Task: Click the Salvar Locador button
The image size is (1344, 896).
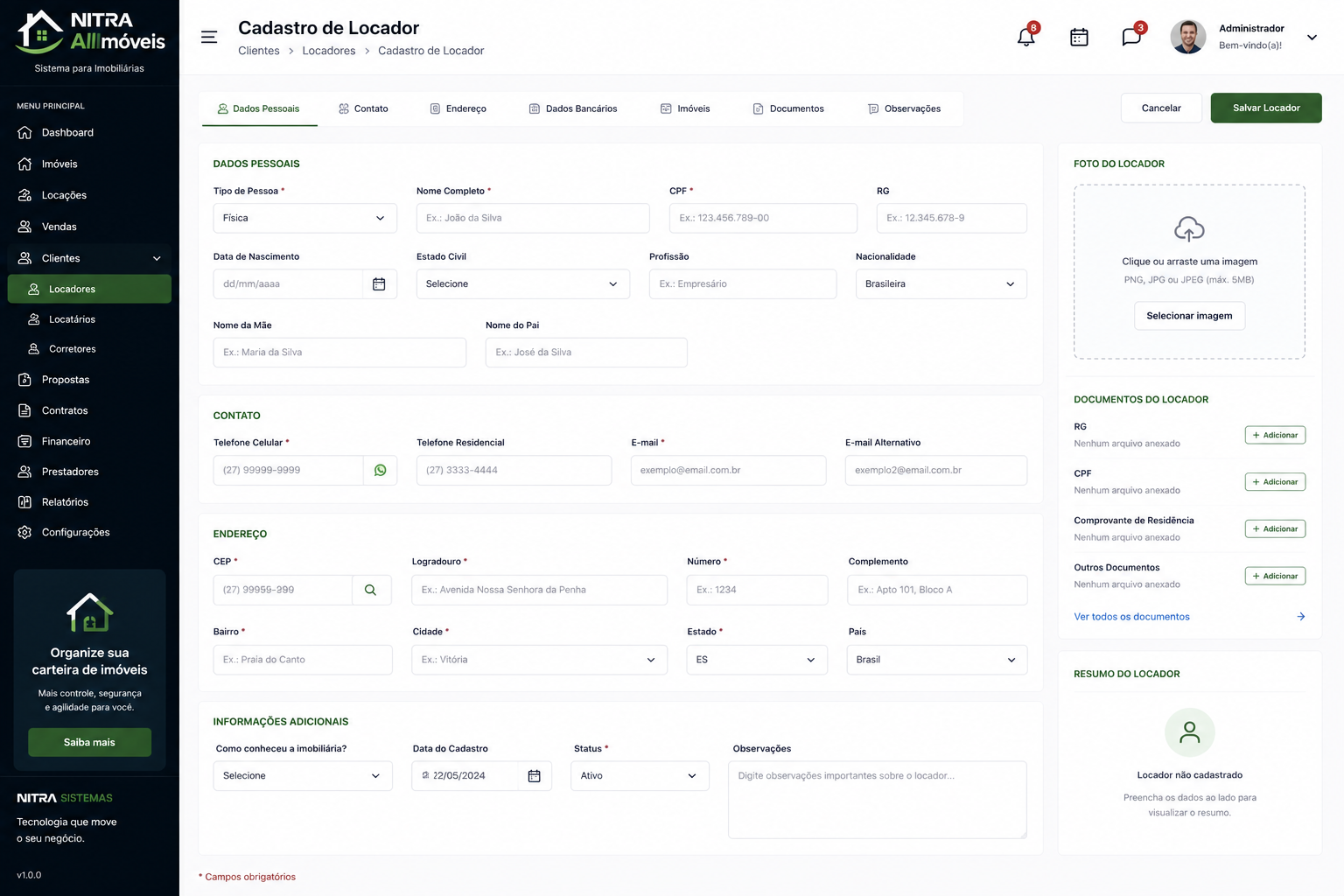Action: point(1266,108)
